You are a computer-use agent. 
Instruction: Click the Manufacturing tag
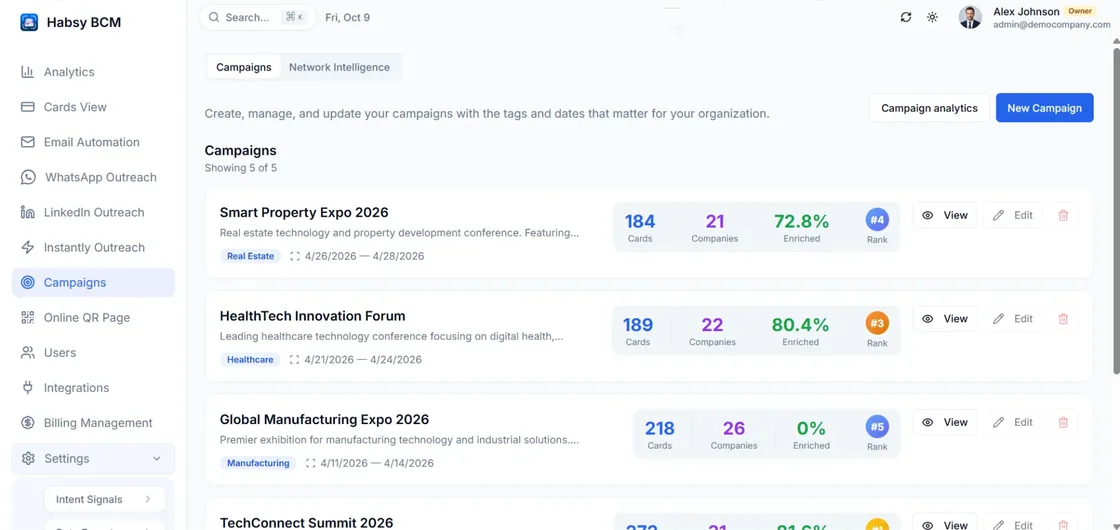coord(258,463)
